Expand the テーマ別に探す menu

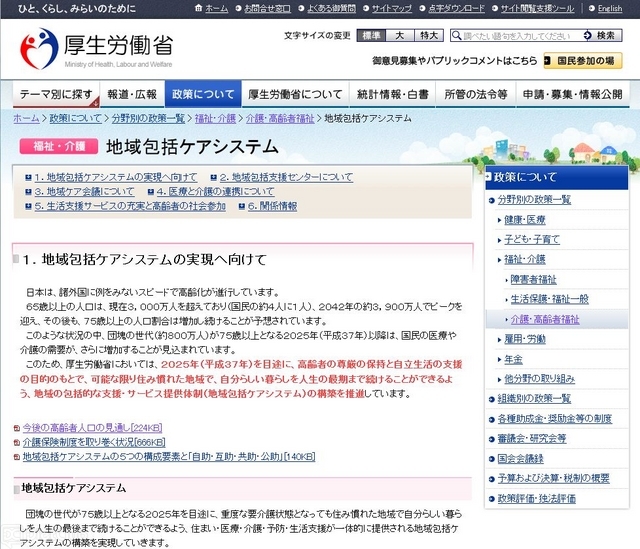[x=56, y=95]
